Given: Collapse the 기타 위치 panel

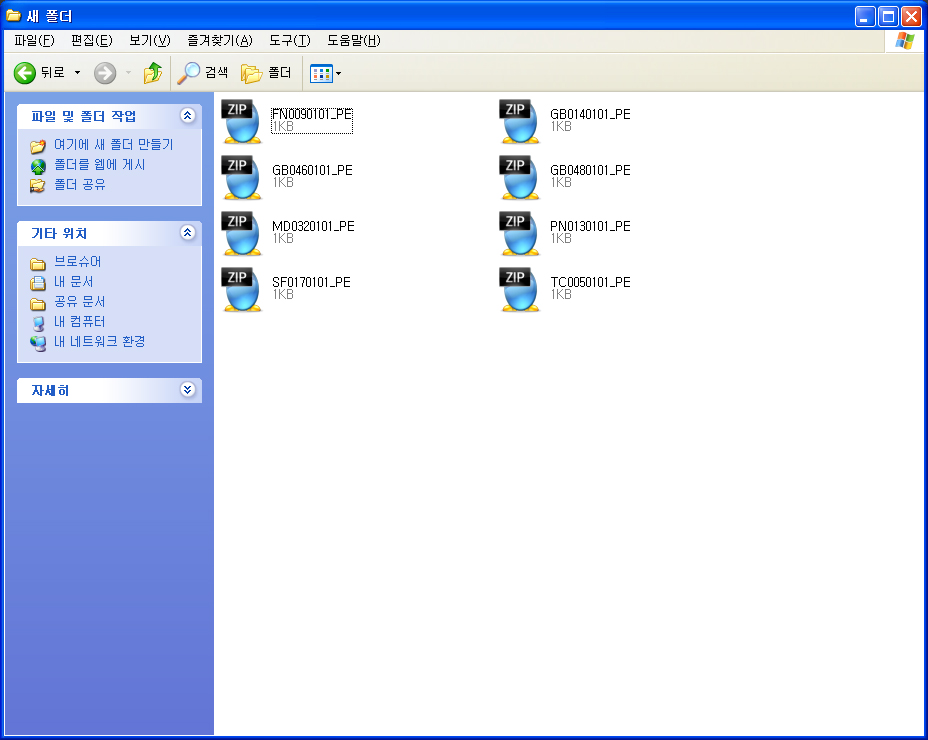Looking at the screenshot, I should pyautogui.click(x=188, y=233).
